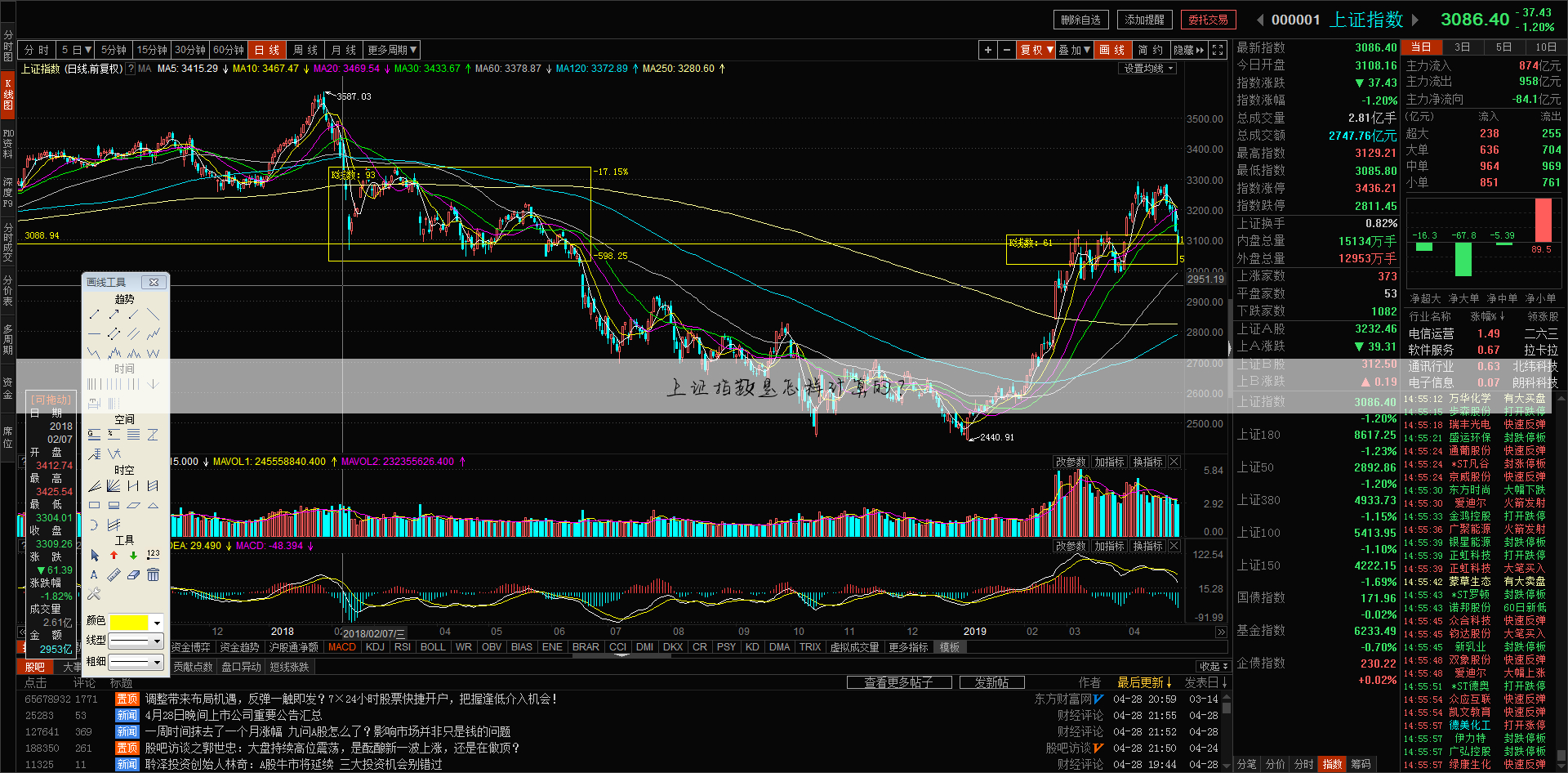Viewport: 1568px width, 773px height.
Task: Switch indicator to MACD
Action: [342, 646]
